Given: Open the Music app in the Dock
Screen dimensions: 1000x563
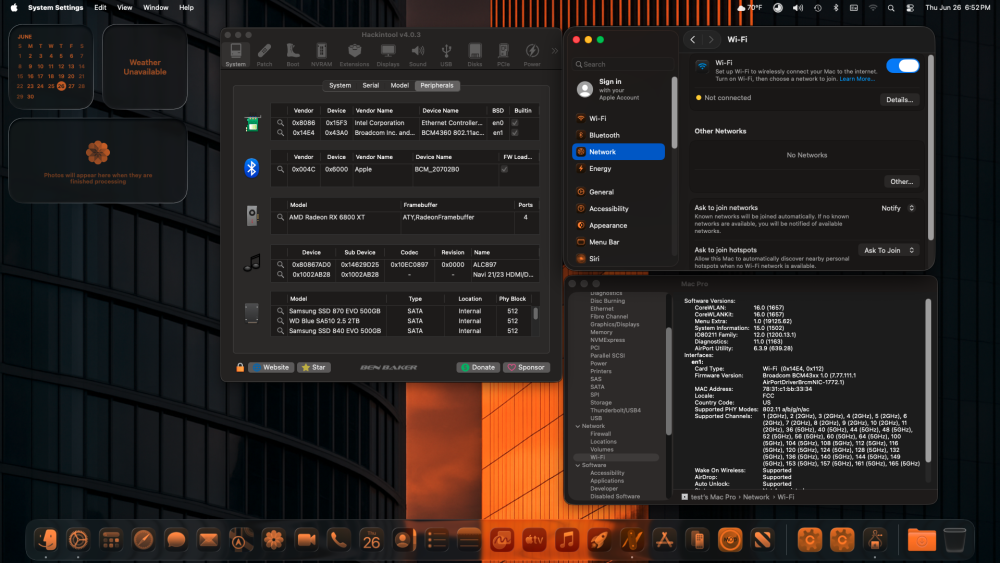Looking at the screenshot, I should (566, 540).
